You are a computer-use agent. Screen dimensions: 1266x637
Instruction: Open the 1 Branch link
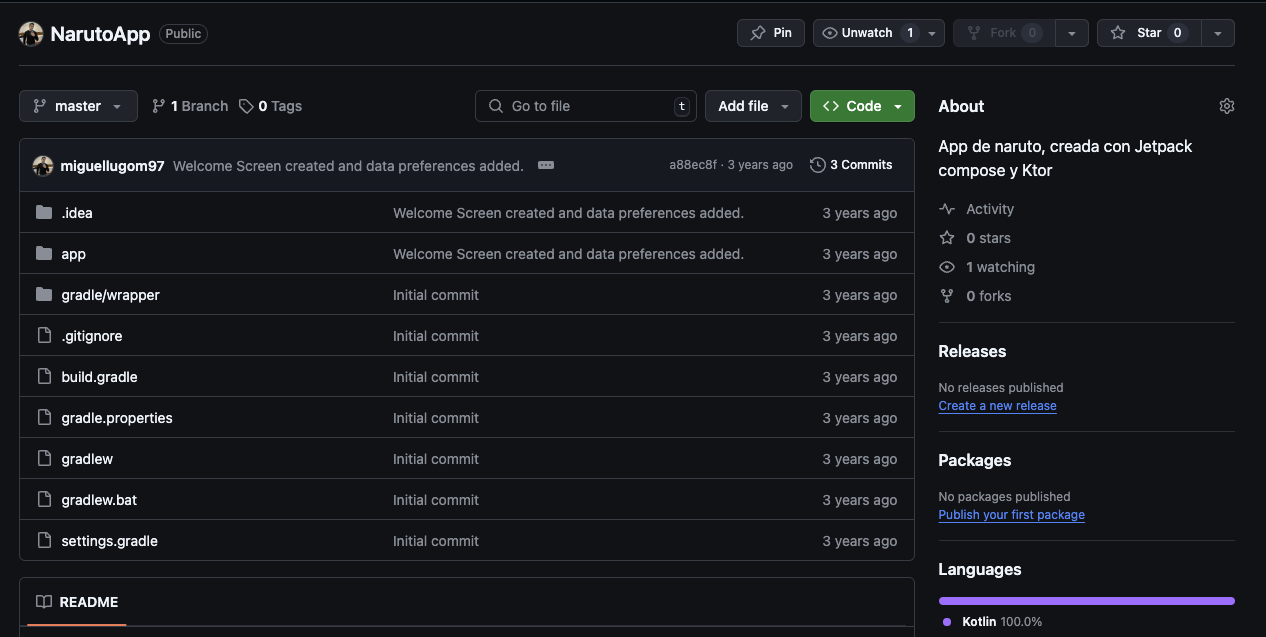pos(190,106)
